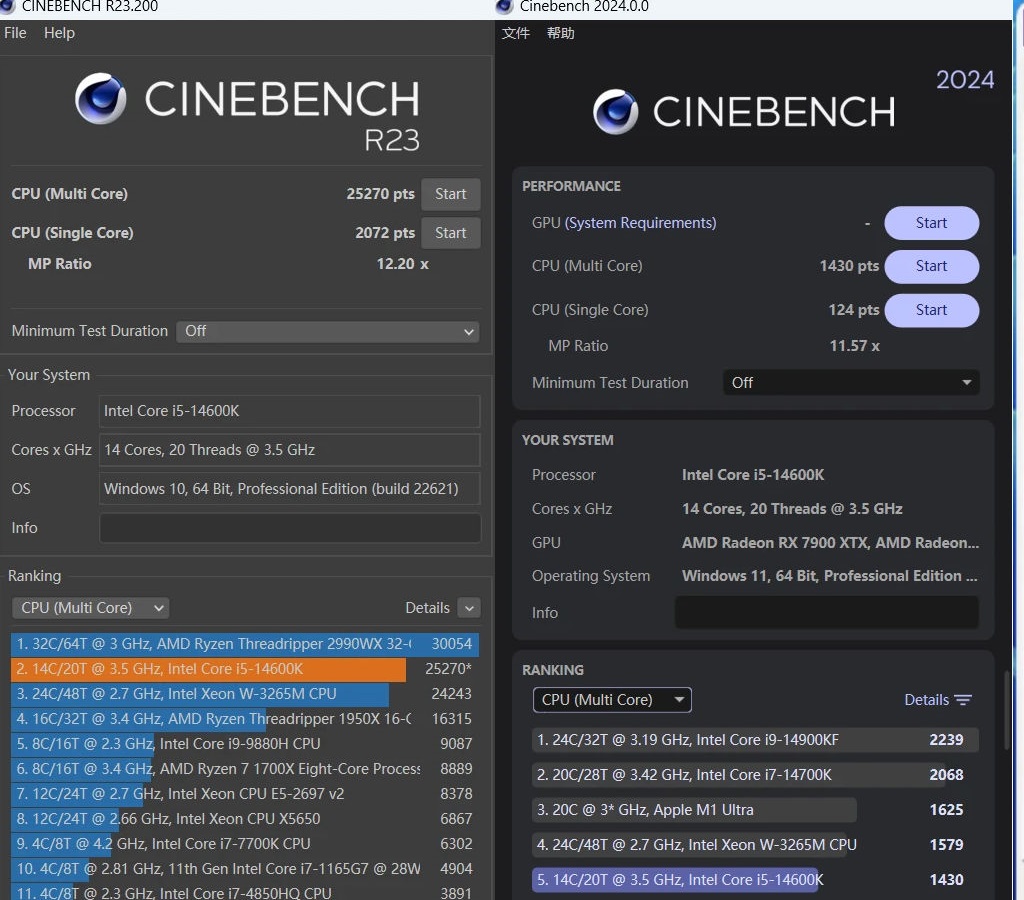Select ranking row Intel Core i7-4850HQ
Viewport: 1024px width, 900px height.
[245, 892]
